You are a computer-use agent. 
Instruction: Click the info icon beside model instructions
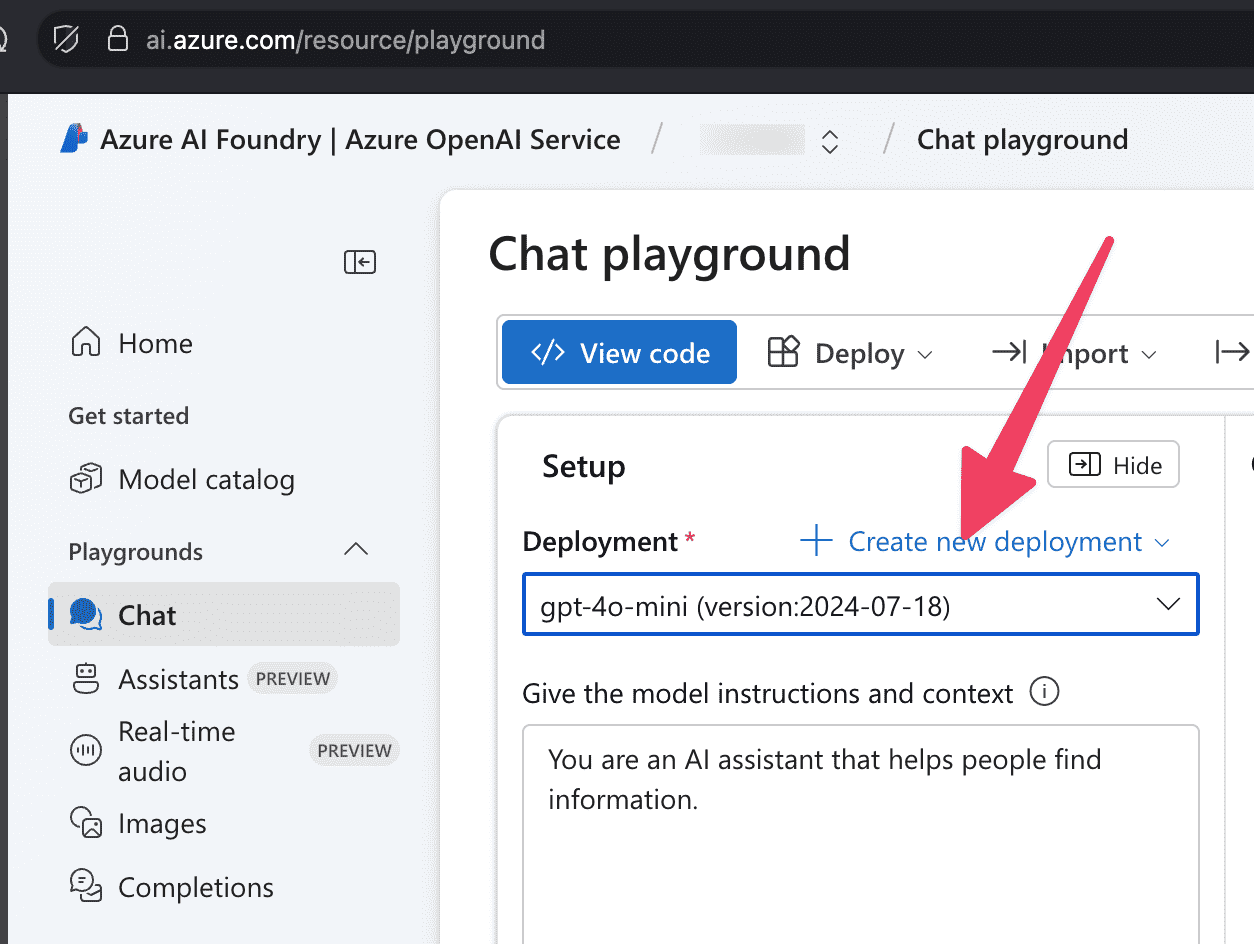click(1044, 692)
